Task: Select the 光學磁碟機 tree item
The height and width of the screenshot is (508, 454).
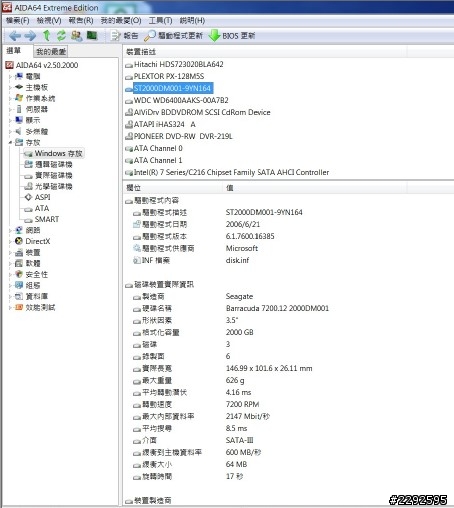Action: tap(54, 186)
